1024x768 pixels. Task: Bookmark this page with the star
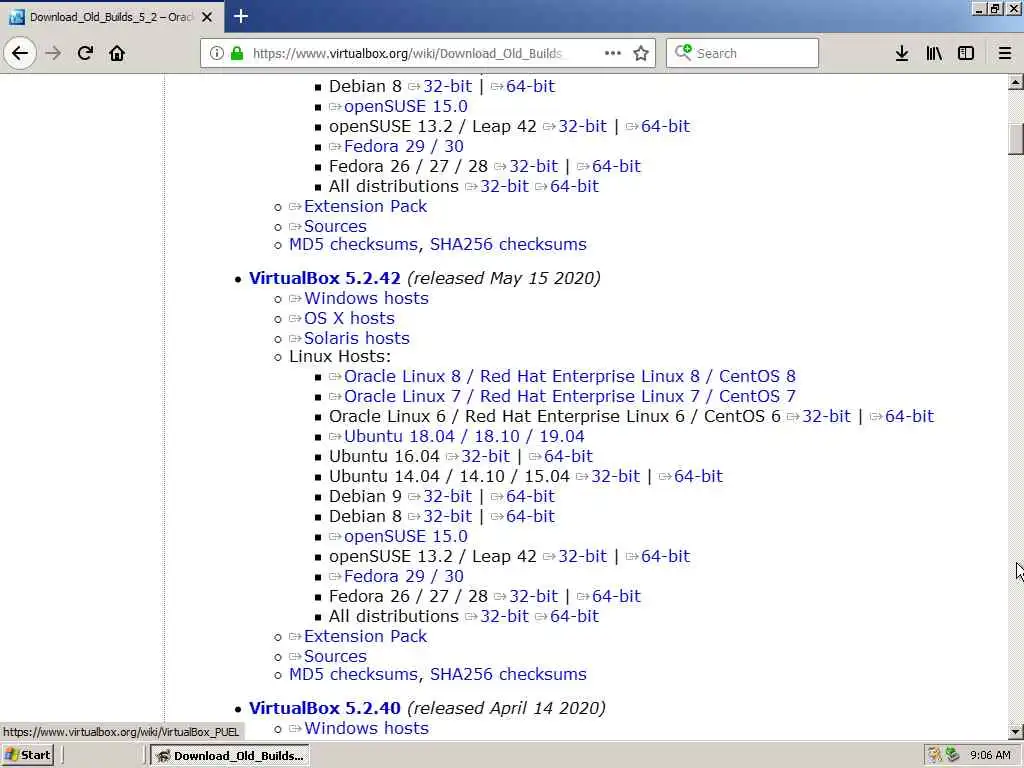tap(641, 53)
